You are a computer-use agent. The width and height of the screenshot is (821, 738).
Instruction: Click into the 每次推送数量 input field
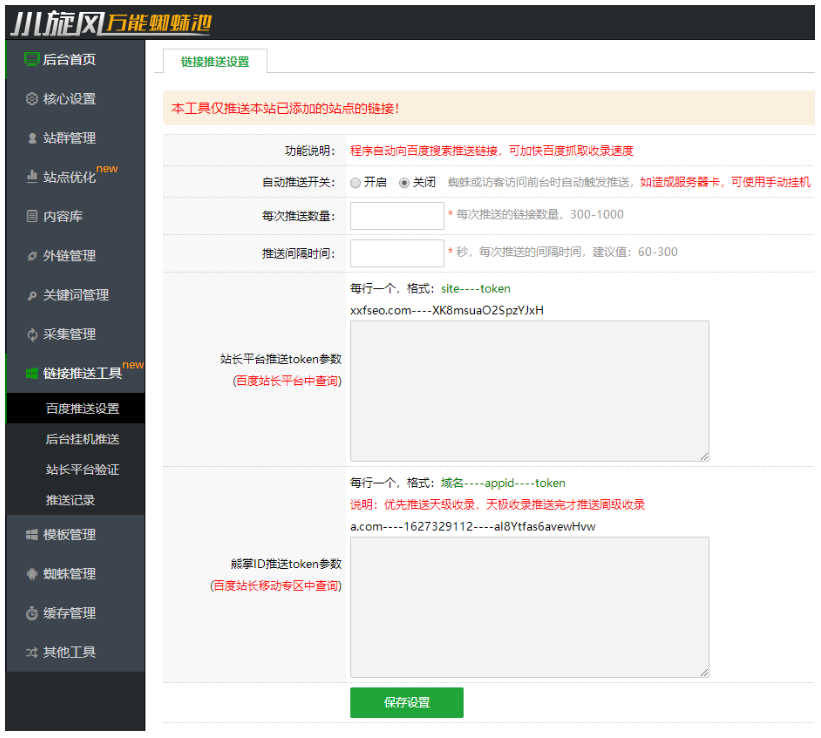pyautogui.click(x=396, y=216)
